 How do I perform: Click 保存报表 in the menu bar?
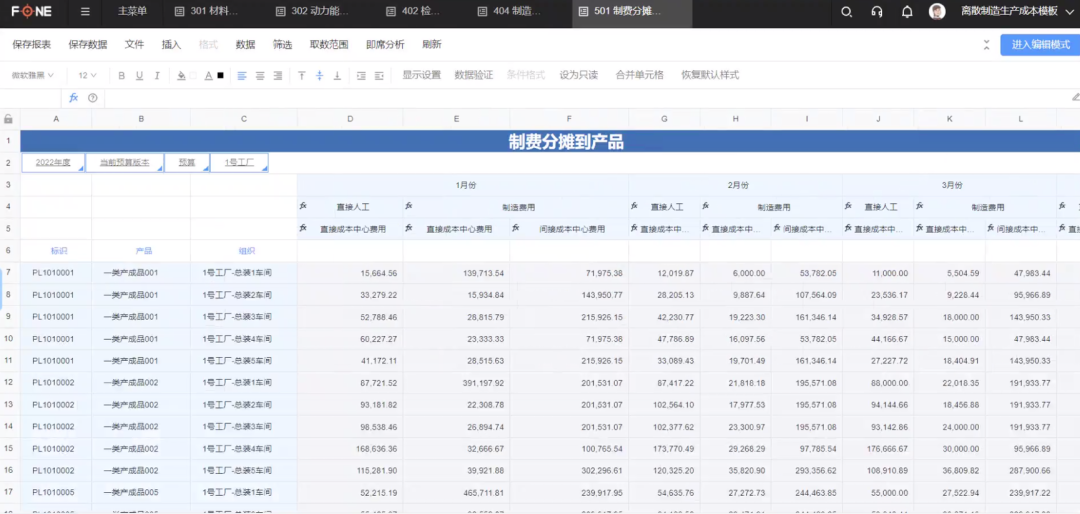[x=32, y=45]
